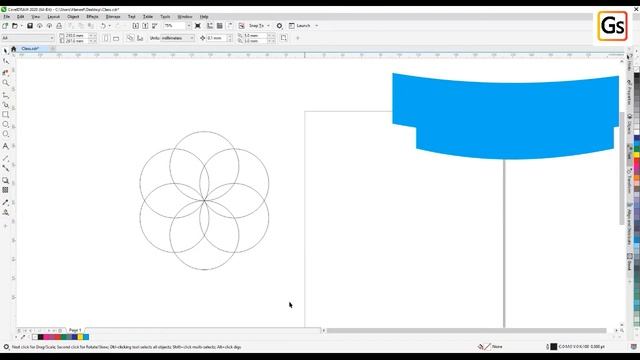Click the nudge distance field

coord(216,38)
